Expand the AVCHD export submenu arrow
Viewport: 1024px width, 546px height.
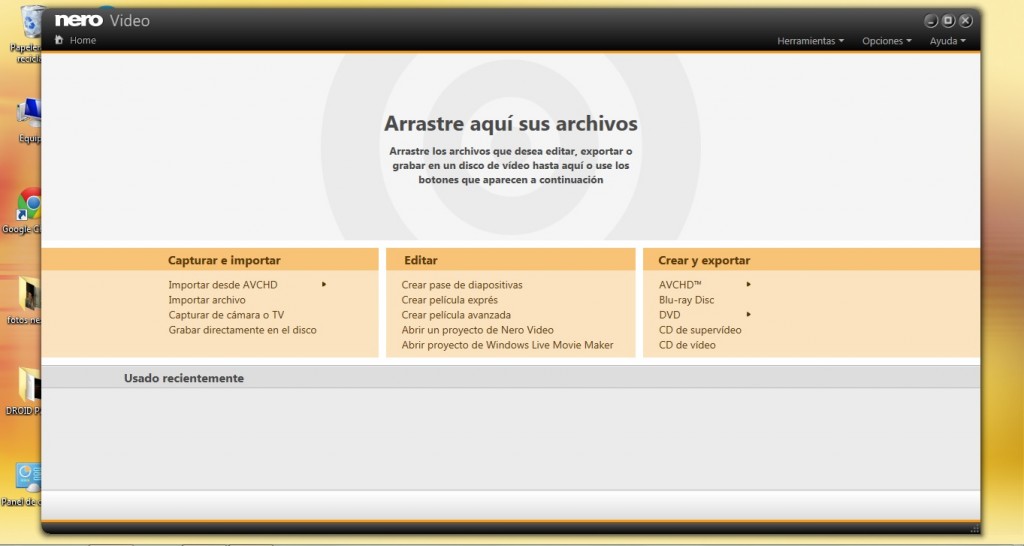tap(749, 284)
